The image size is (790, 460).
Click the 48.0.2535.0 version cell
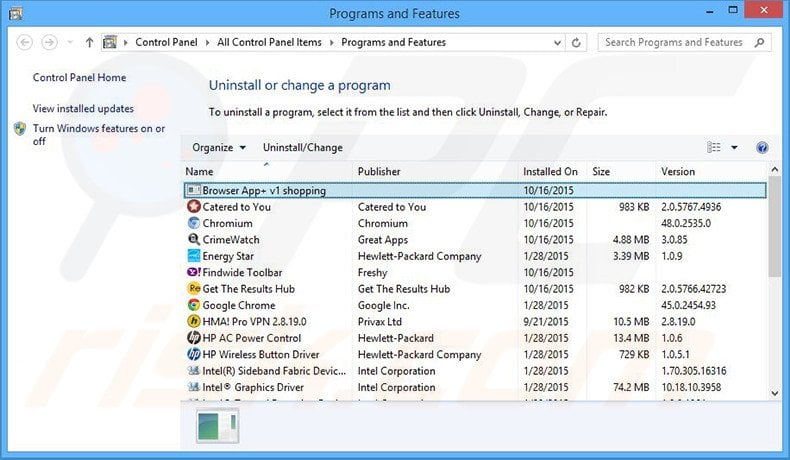(x=686, y=223)
